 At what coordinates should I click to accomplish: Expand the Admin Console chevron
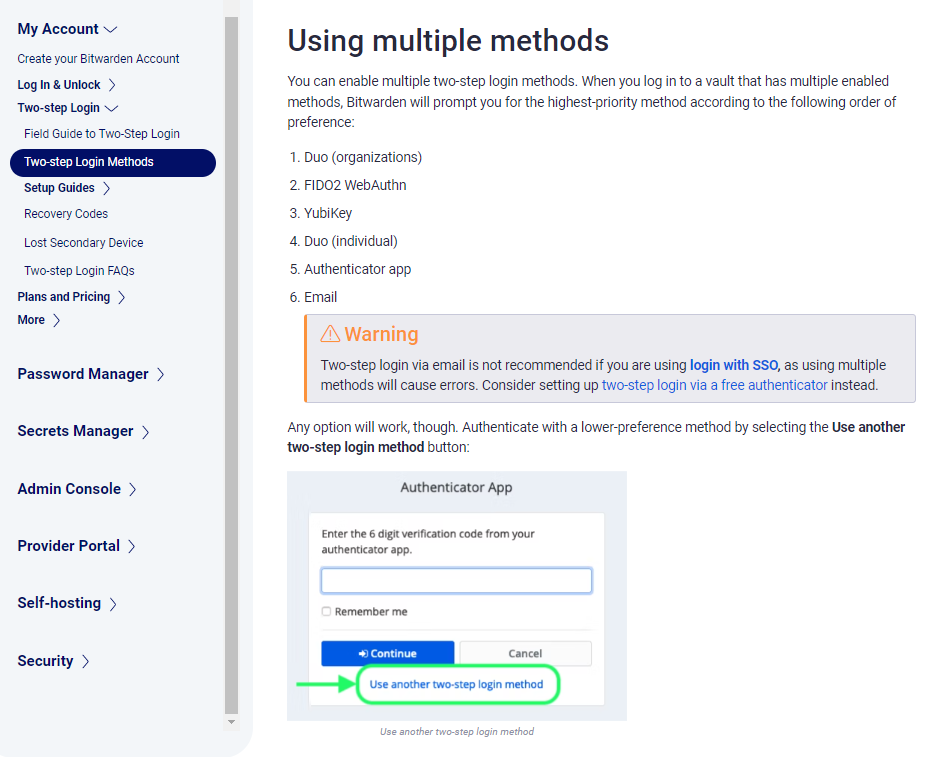click(133, 489)
